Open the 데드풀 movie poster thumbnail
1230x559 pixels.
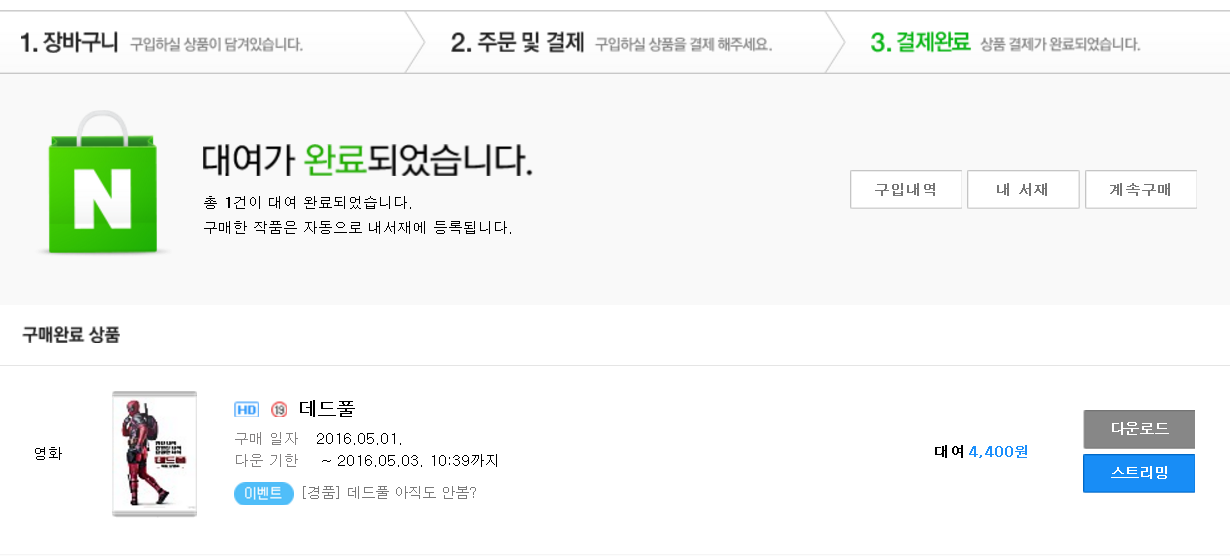154,453
